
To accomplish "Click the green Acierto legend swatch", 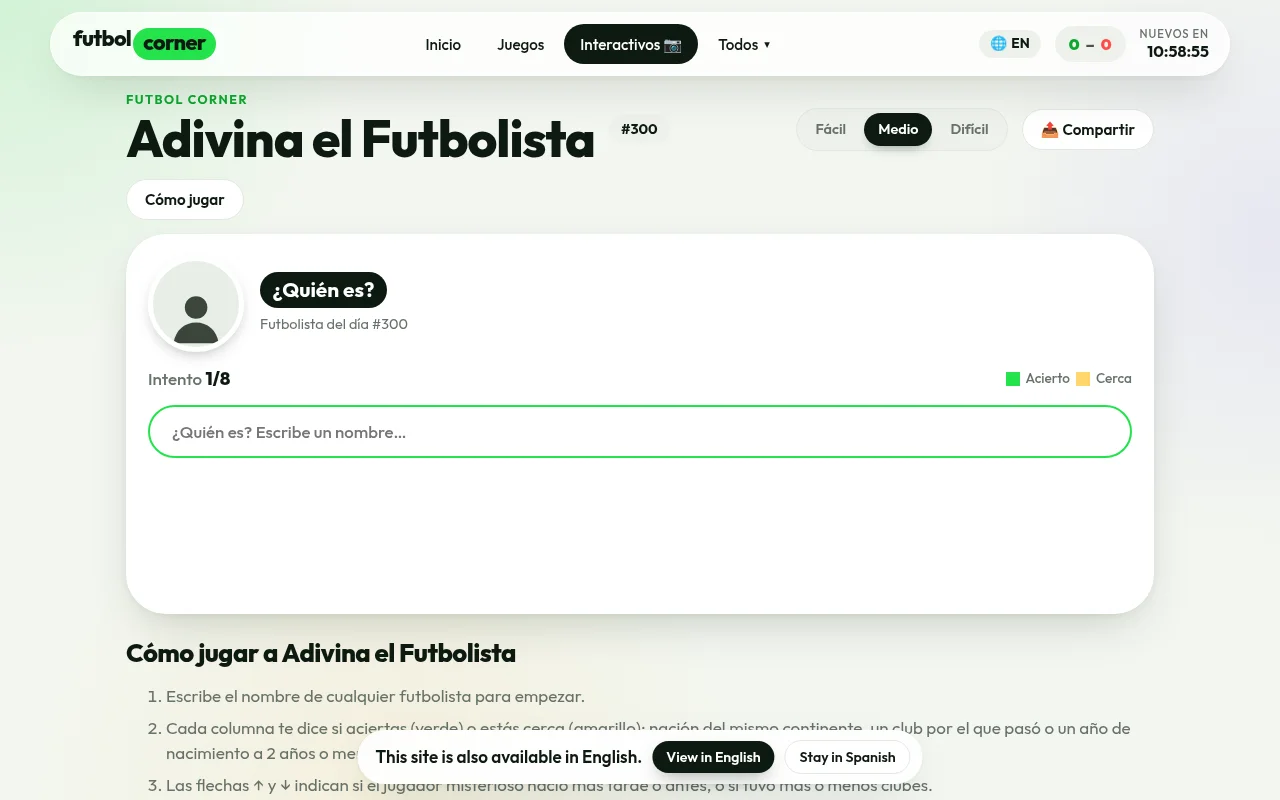I will 1013,379.
